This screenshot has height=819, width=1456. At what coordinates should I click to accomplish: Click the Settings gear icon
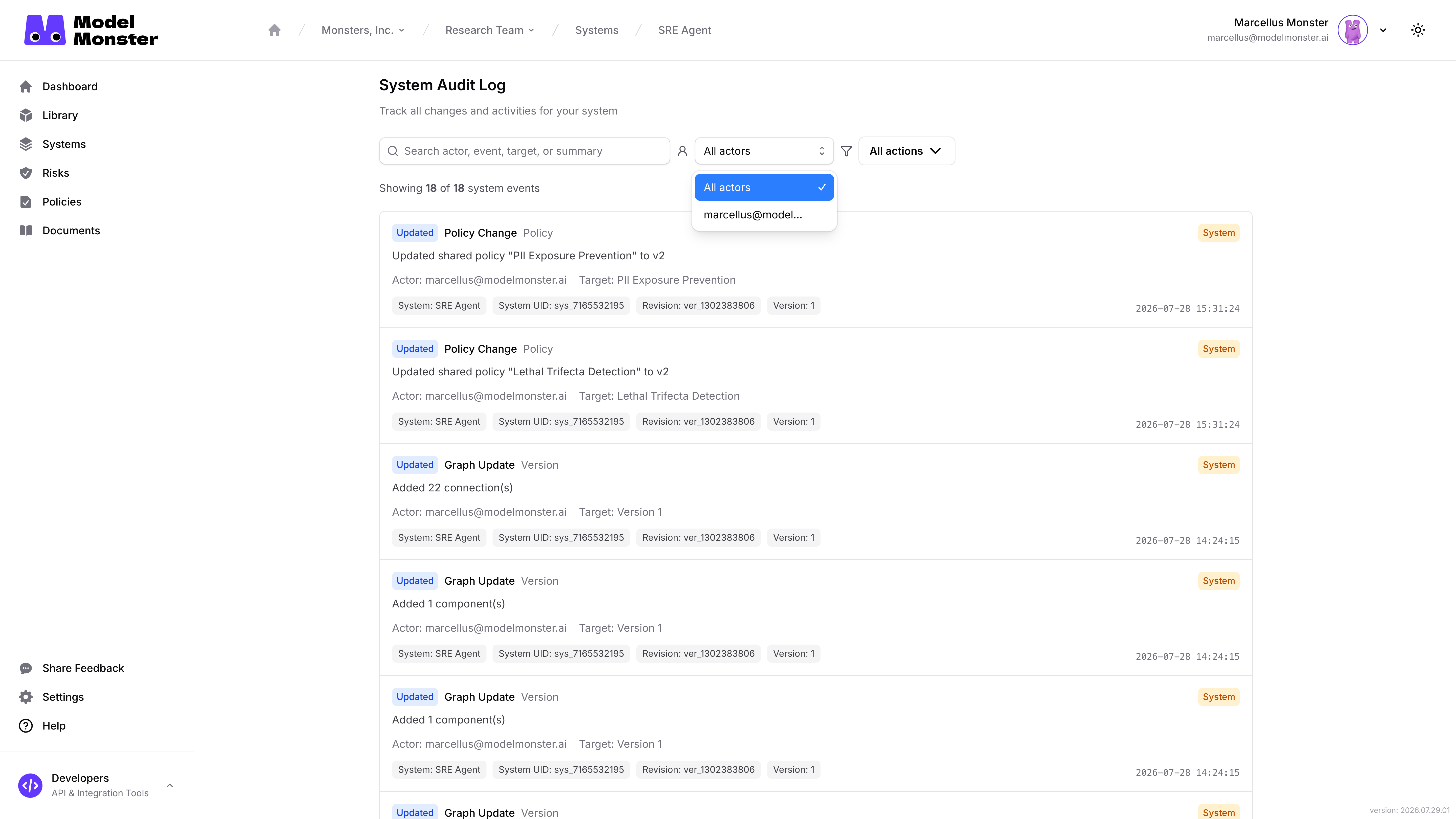pos(26,697)
